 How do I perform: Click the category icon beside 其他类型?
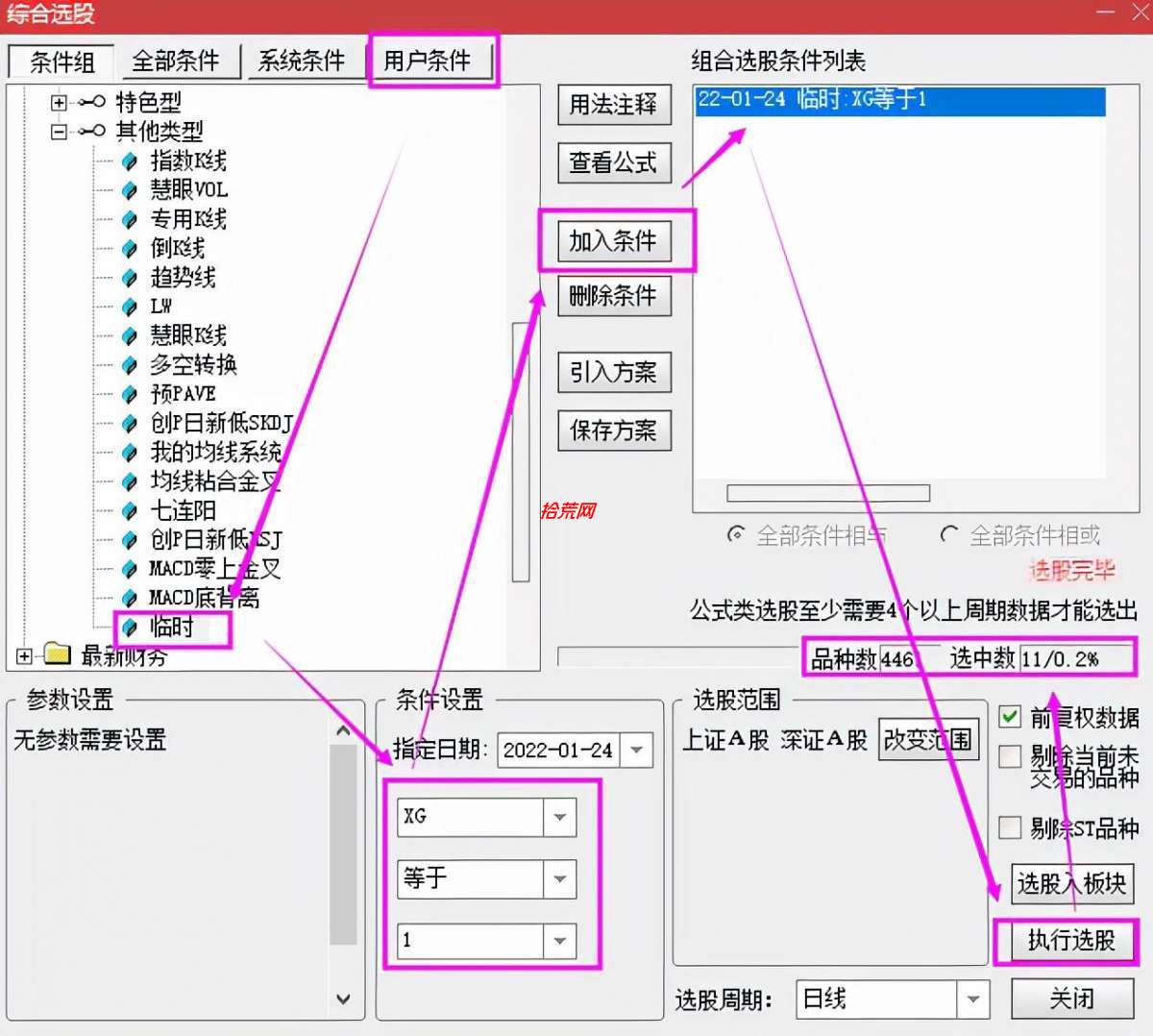point(92,131)
